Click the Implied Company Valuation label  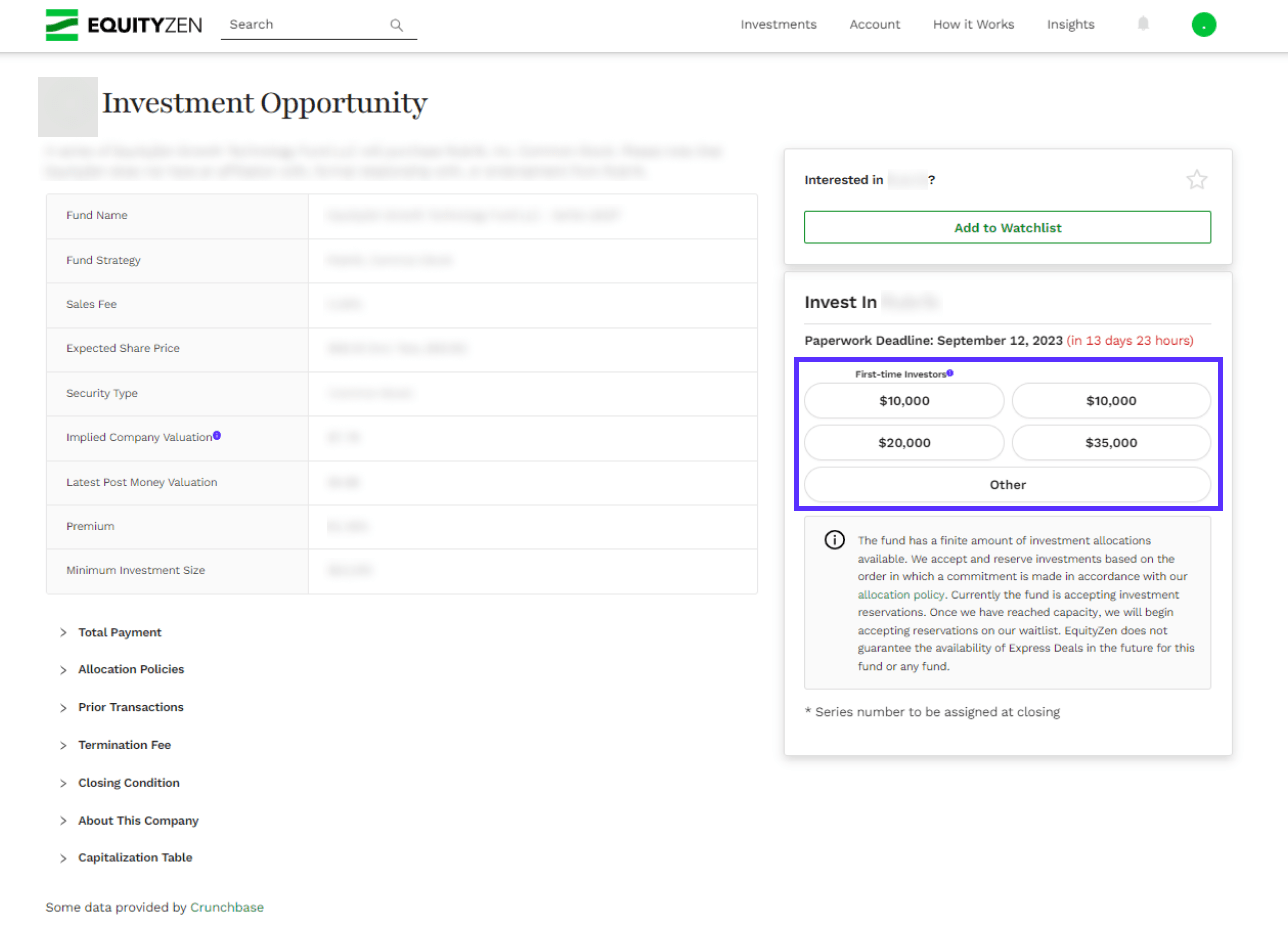pyautogui.click(x=139, y=437)
